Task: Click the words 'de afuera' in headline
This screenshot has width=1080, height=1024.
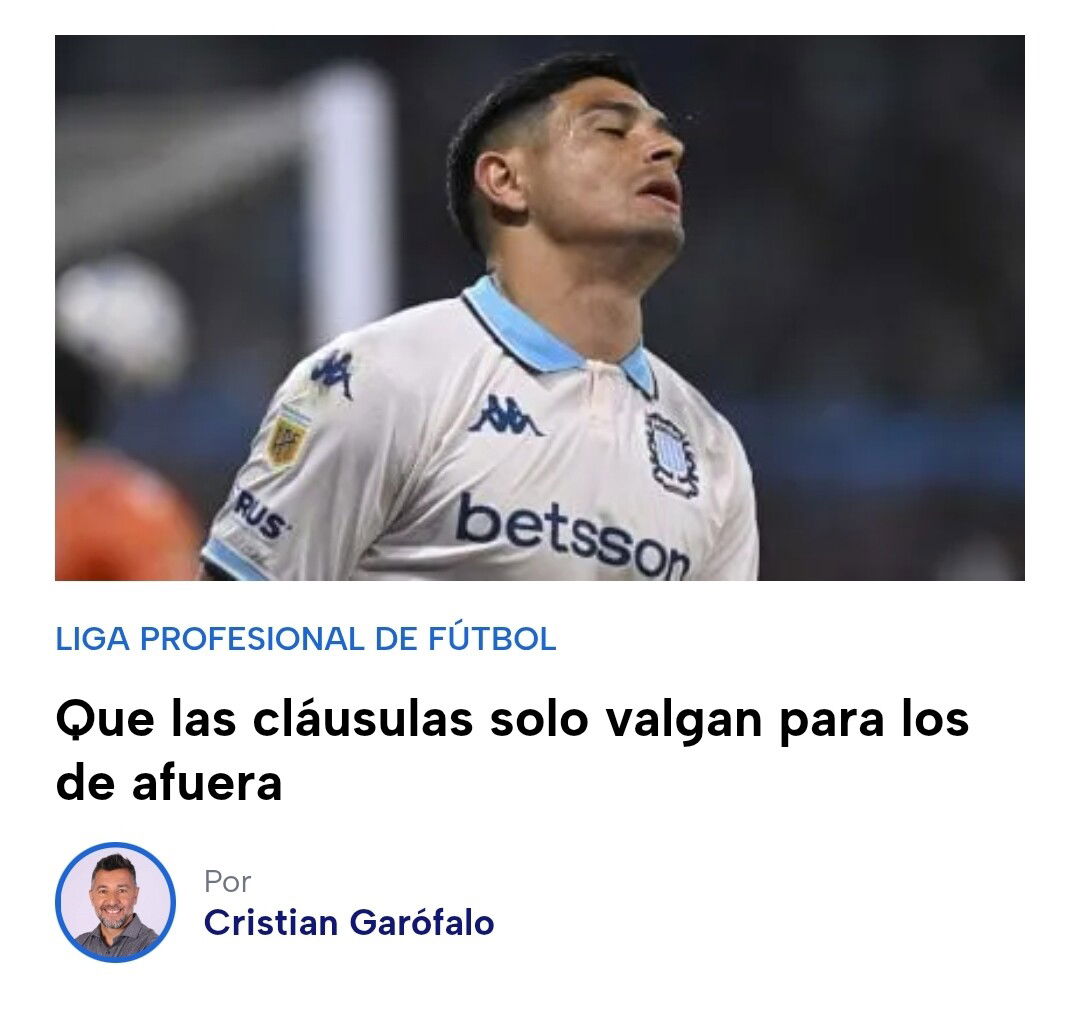Action: point(169,784)
